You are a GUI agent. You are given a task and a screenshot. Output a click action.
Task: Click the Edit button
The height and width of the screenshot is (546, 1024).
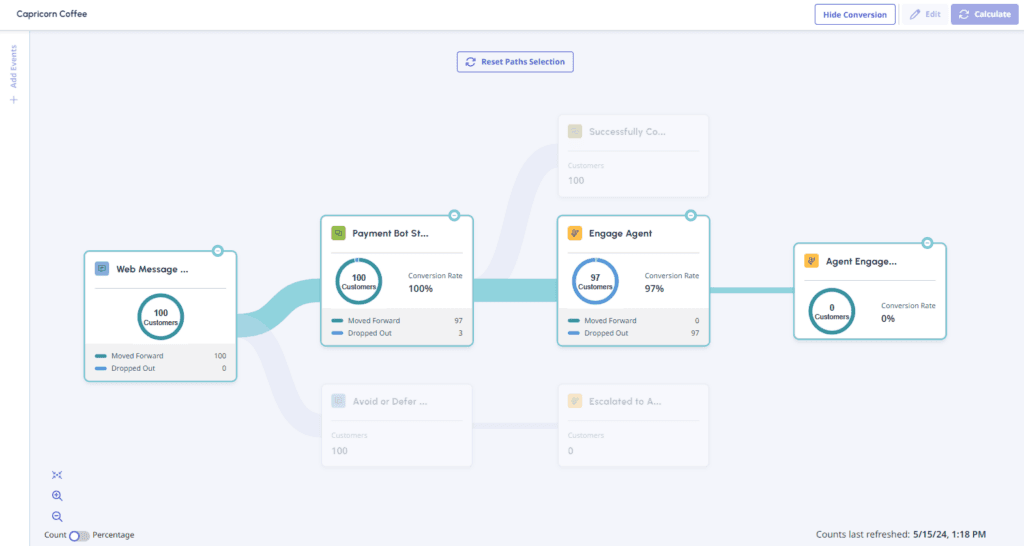tap(924, 15)
